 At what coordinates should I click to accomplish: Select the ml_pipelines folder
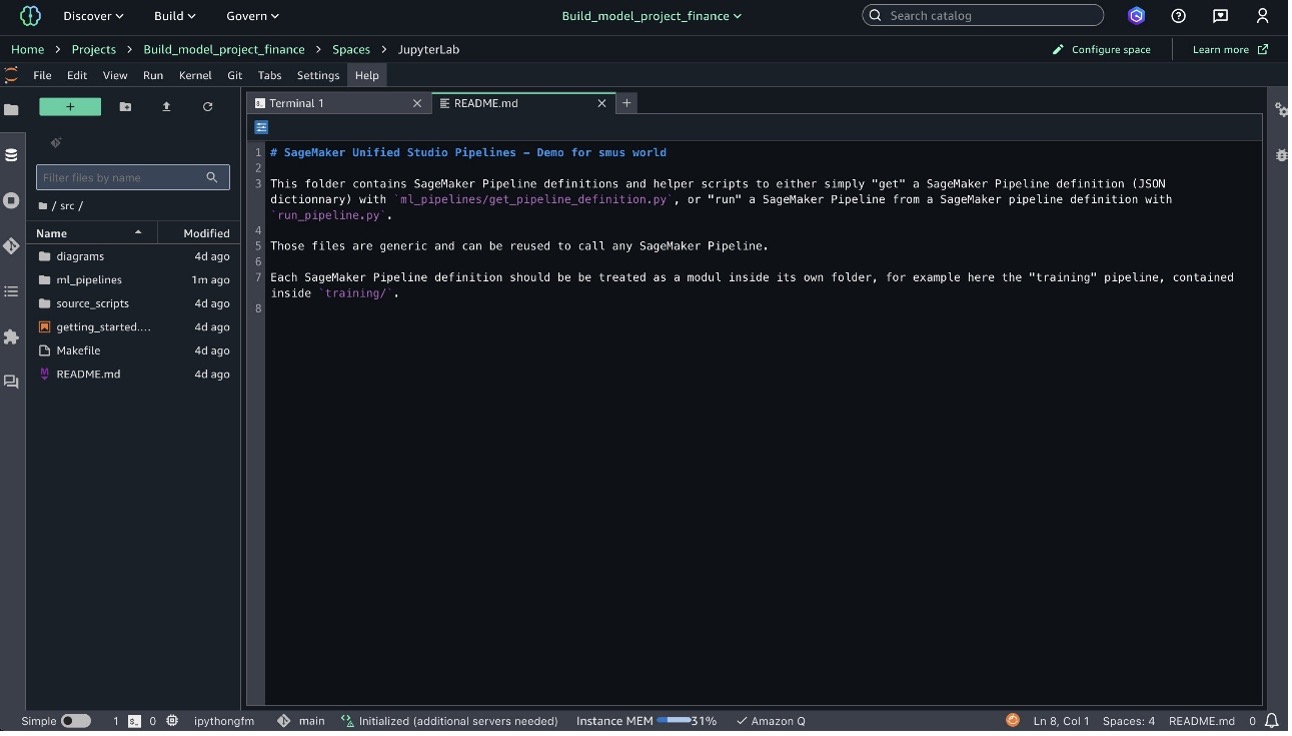(134, 280)
